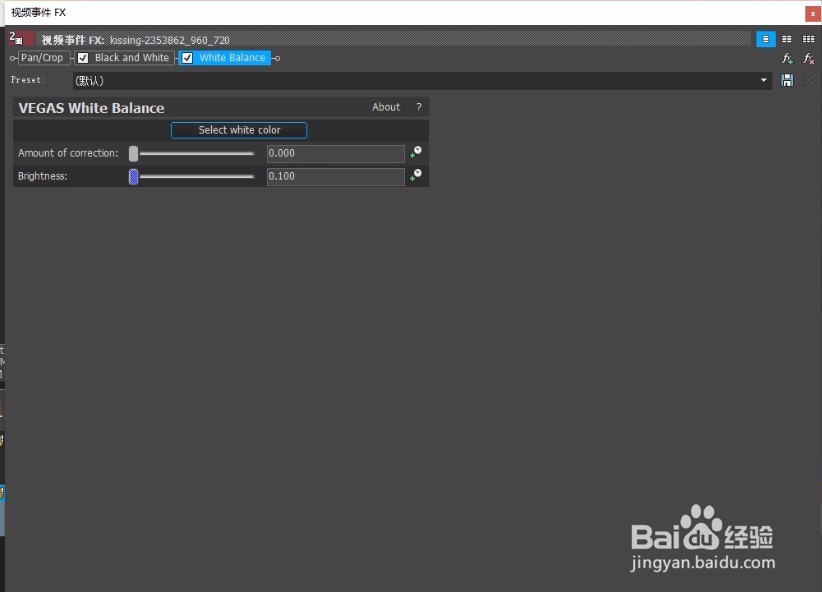The height and width of the screenshot is (592, 822).
Task: Click the ? help button
Action: point(419,107)
